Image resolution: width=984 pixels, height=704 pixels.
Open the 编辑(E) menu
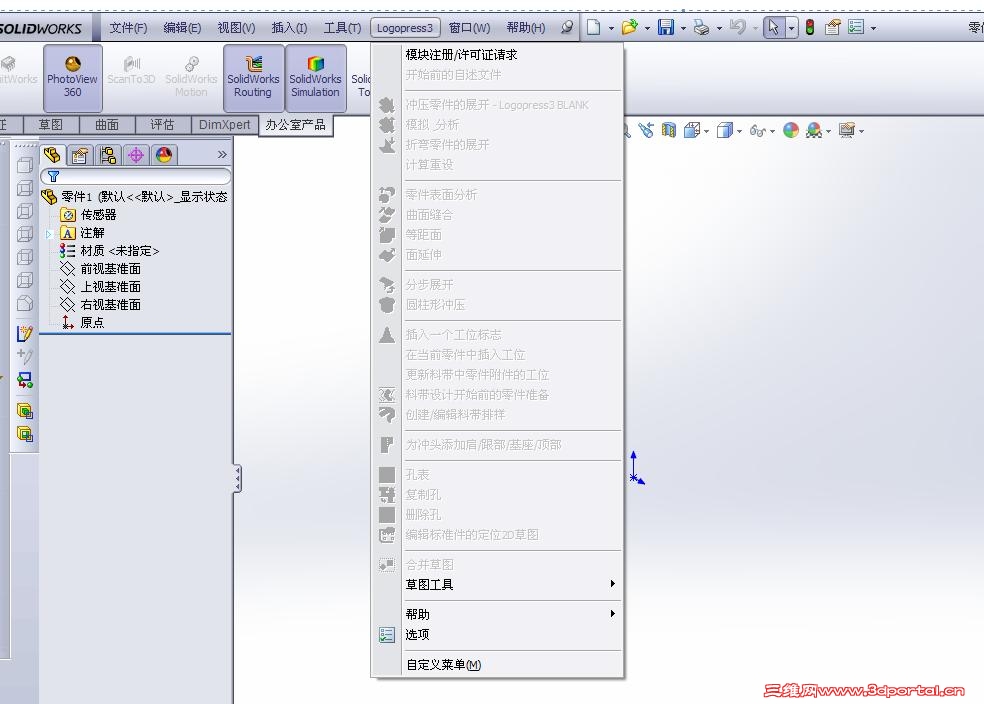[182, 28]
